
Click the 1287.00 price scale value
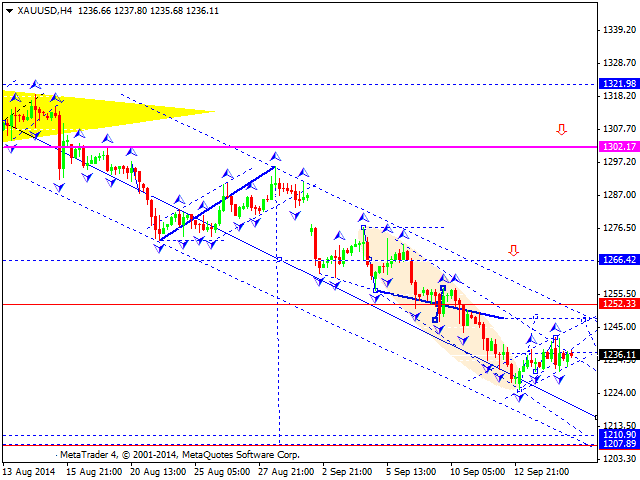[620, 195]
